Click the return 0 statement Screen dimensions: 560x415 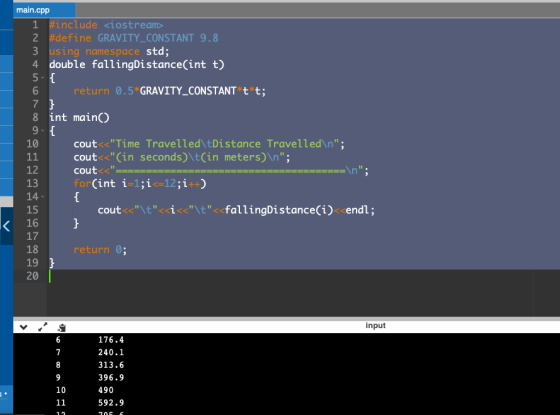click(100, 249)
